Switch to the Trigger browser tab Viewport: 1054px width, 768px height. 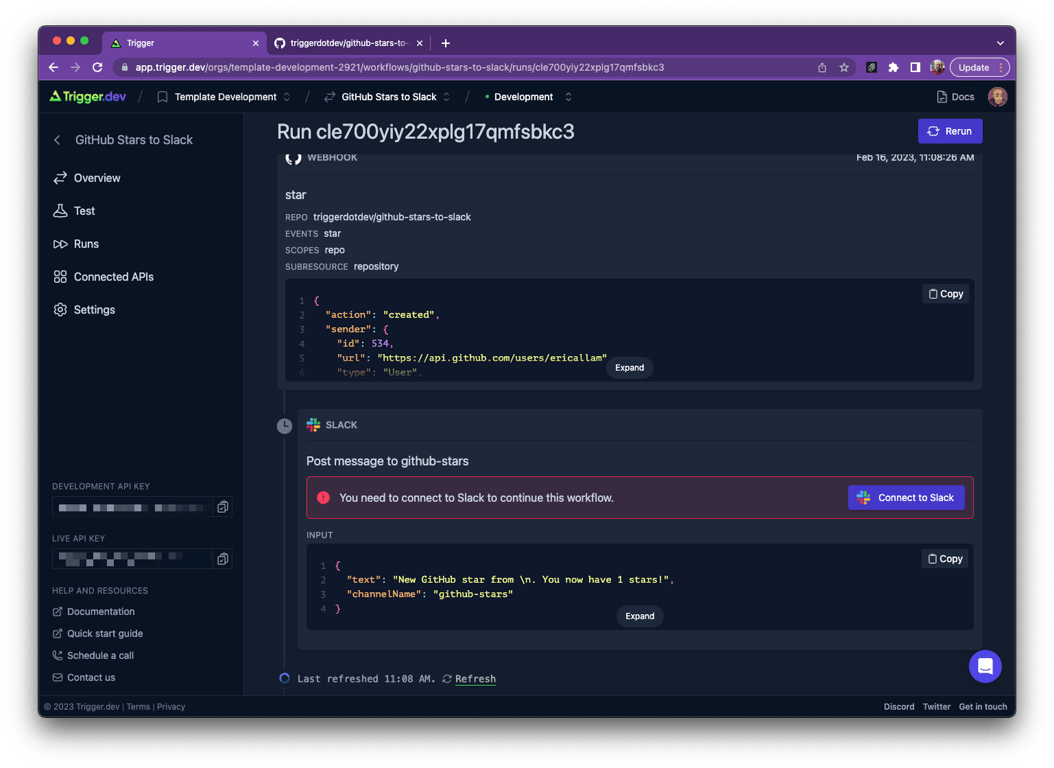point(183,43)
